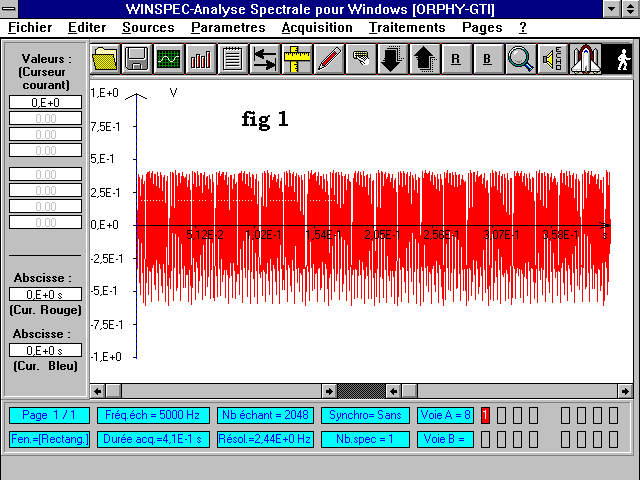Toggle the red channel 1 indicator box
The image size is (640, 480).
click(485, 416)
